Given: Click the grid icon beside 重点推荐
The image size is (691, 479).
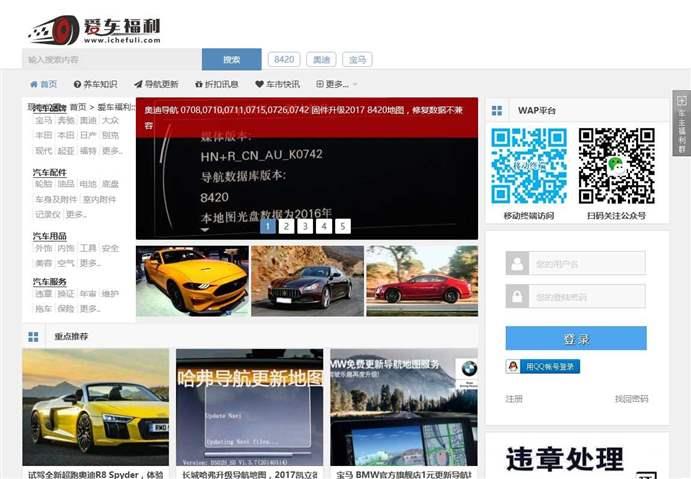Looking at the screenshot, I should 33,337.
